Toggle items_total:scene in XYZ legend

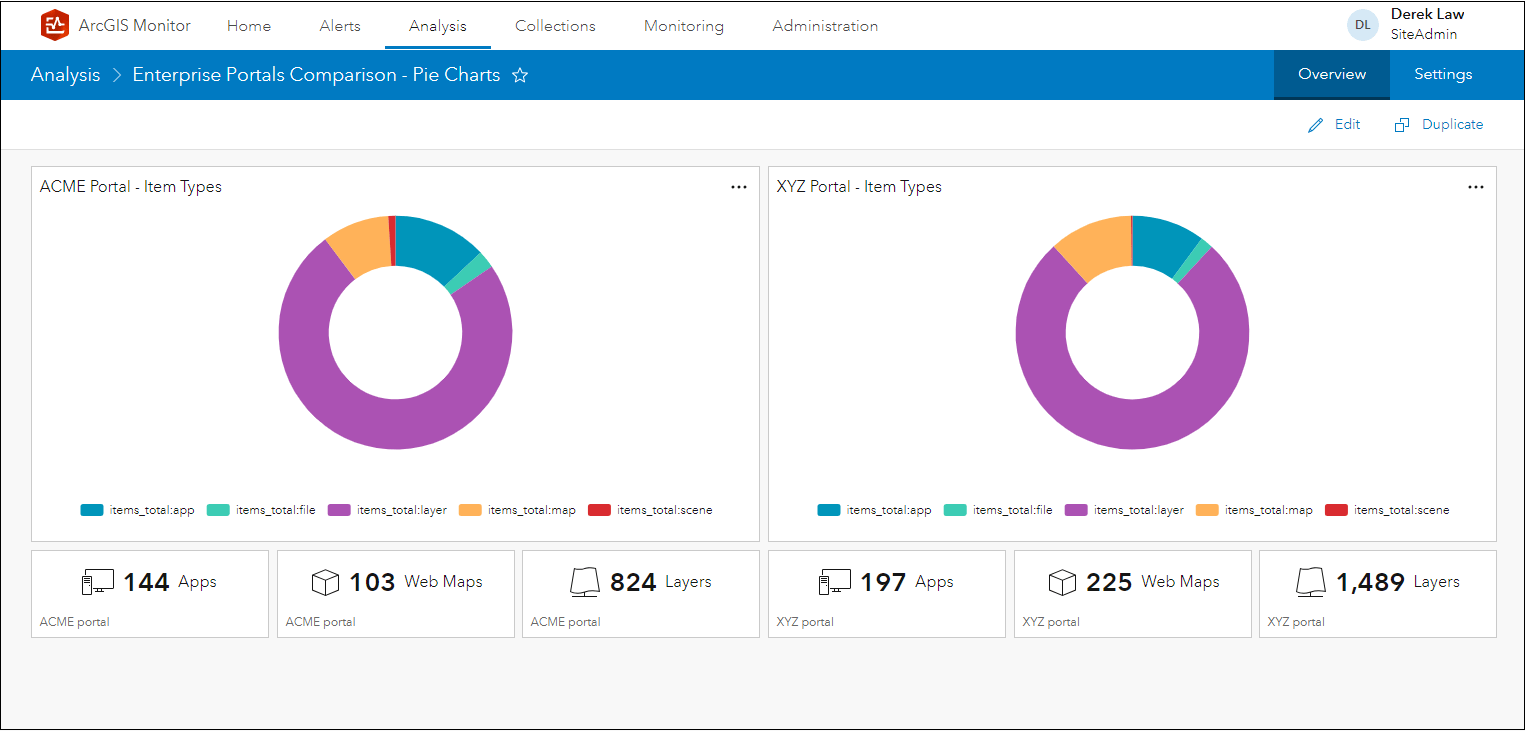point(1387,510)
